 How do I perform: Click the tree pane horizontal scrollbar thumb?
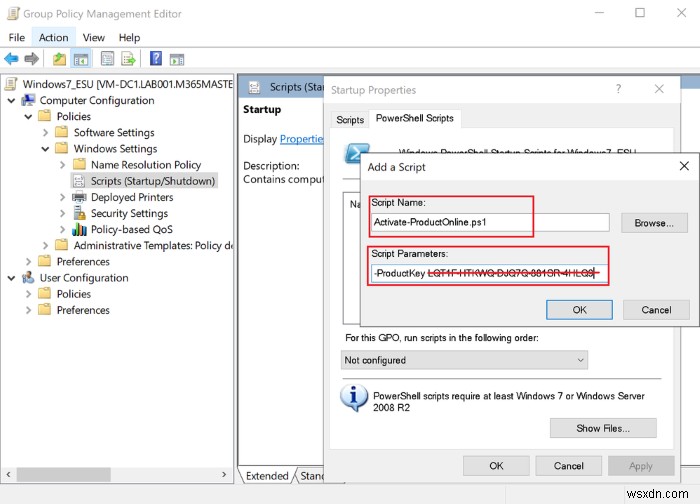click(x=63, y=475)
